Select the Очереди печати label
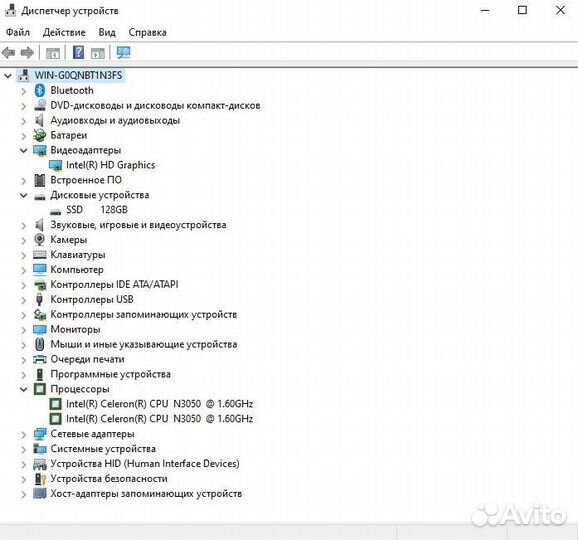This screenshot has height=540, width=578. (87, 359)
